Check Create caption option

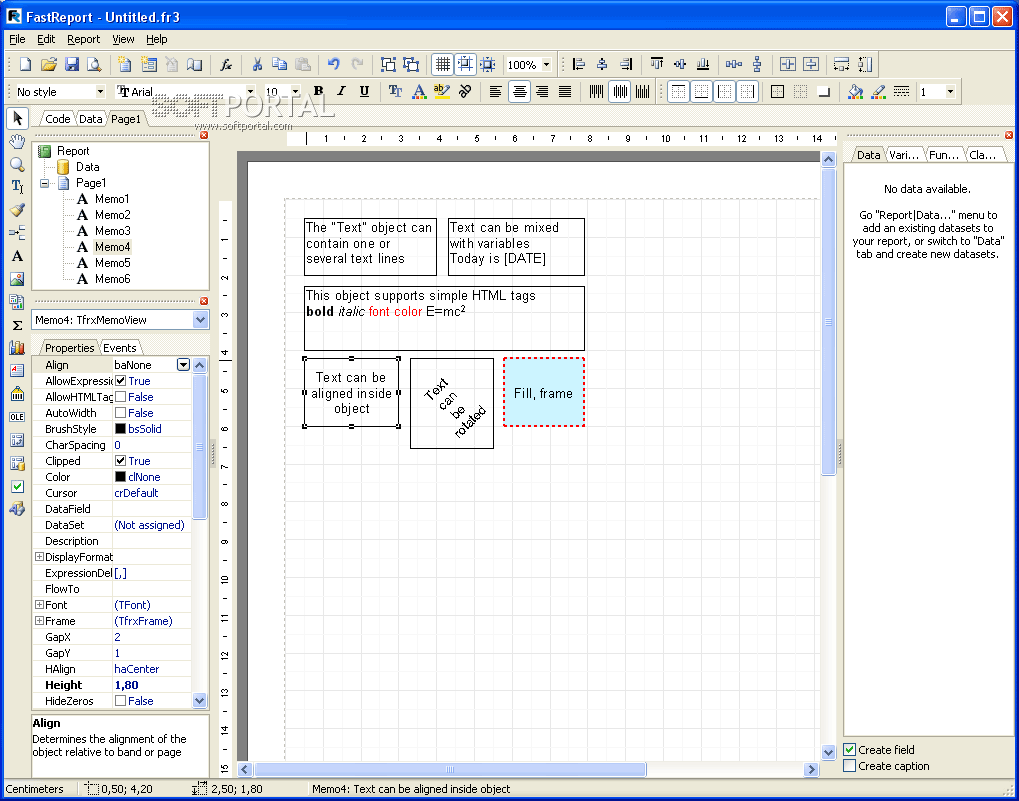coord(849,765)
